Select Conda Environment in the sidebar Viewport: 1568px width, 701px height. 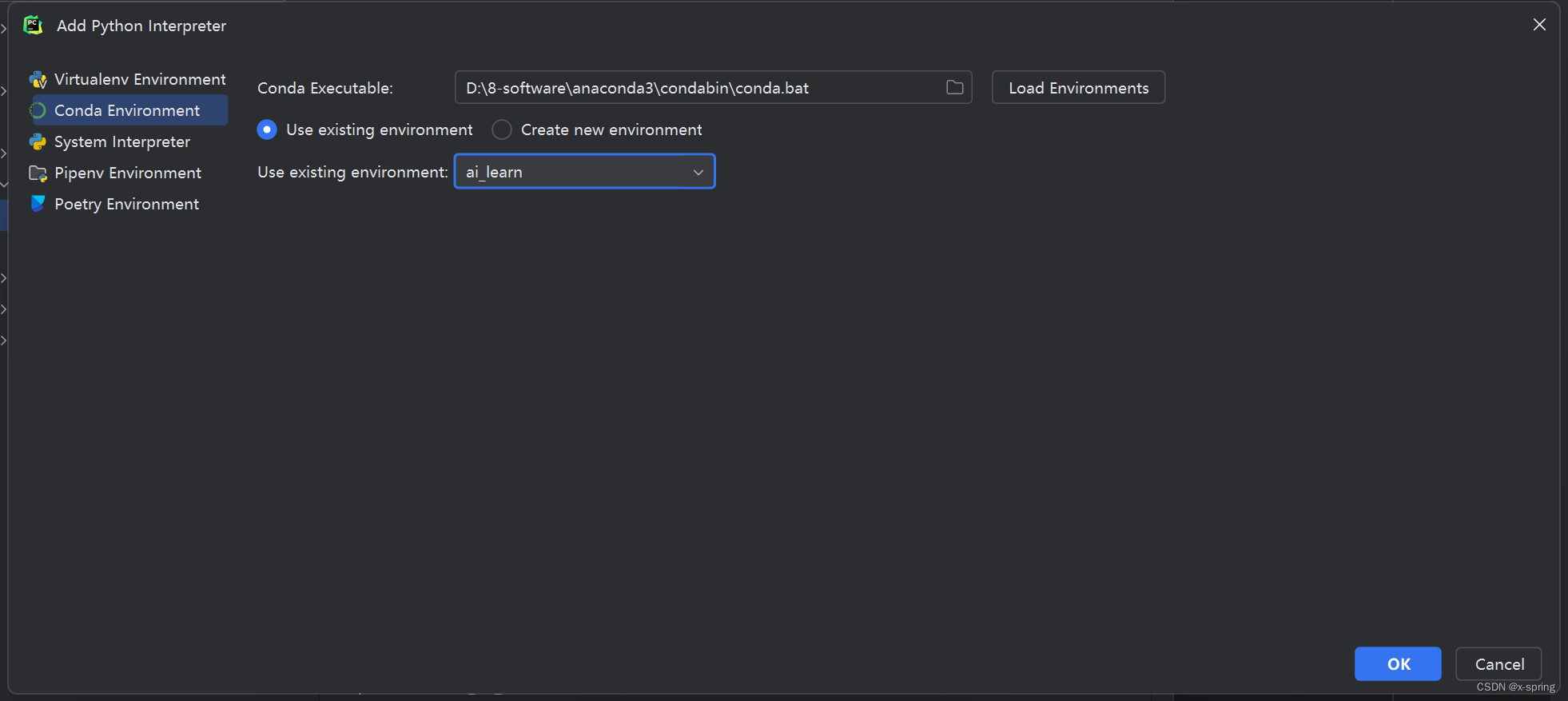point(128,110)
